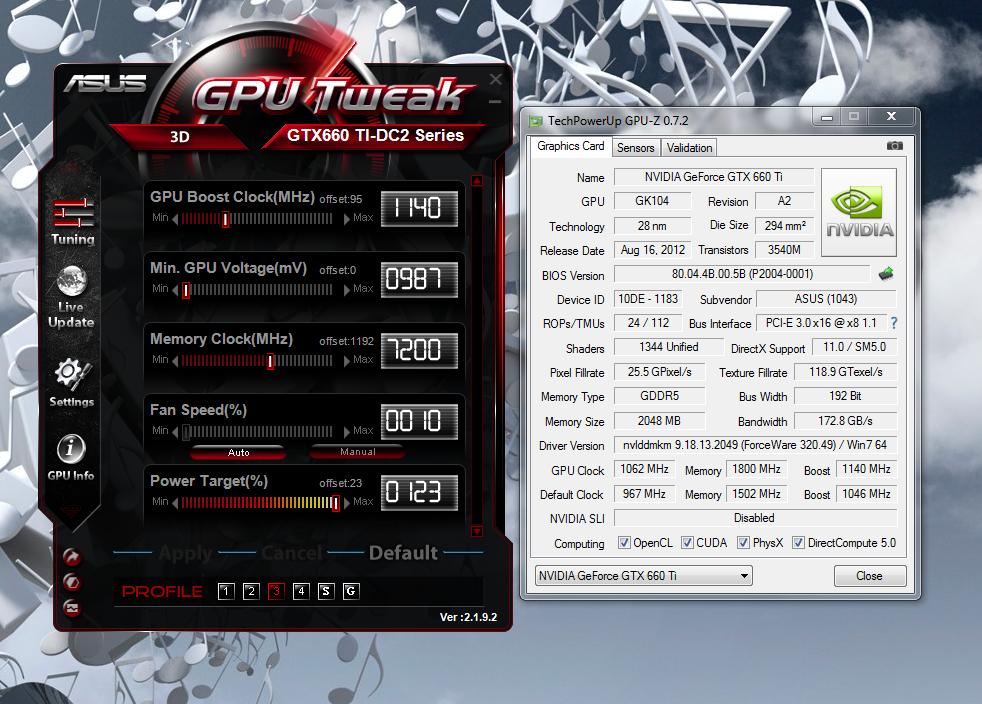
Task: Decrease Memory Clock with Min arrow
Action: [175, 361]
